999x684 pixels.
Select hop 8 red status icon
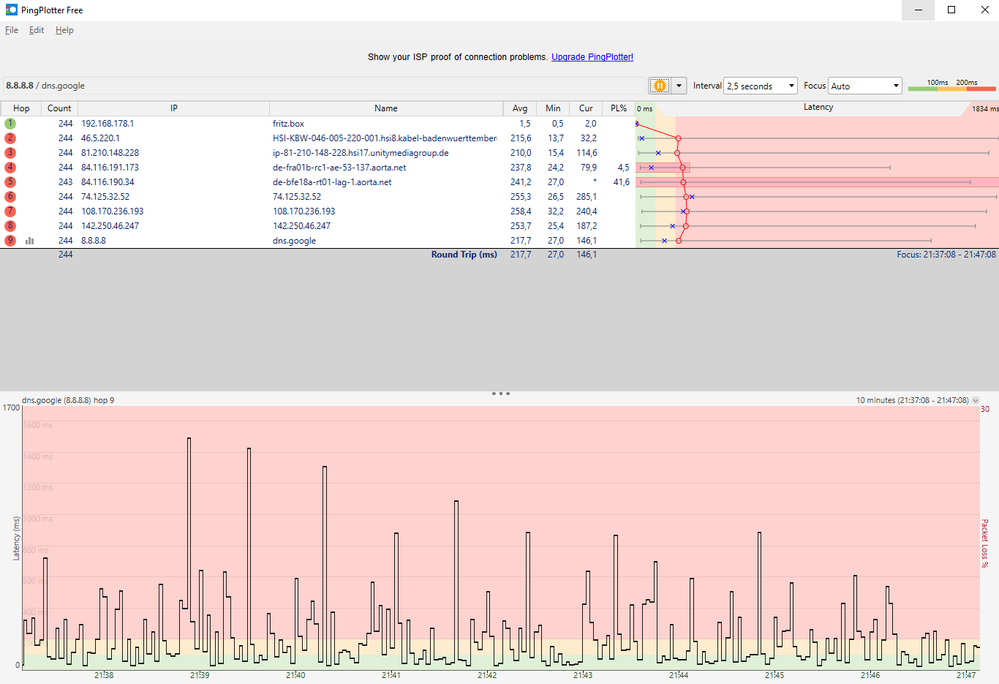click(x=10, y=226)
